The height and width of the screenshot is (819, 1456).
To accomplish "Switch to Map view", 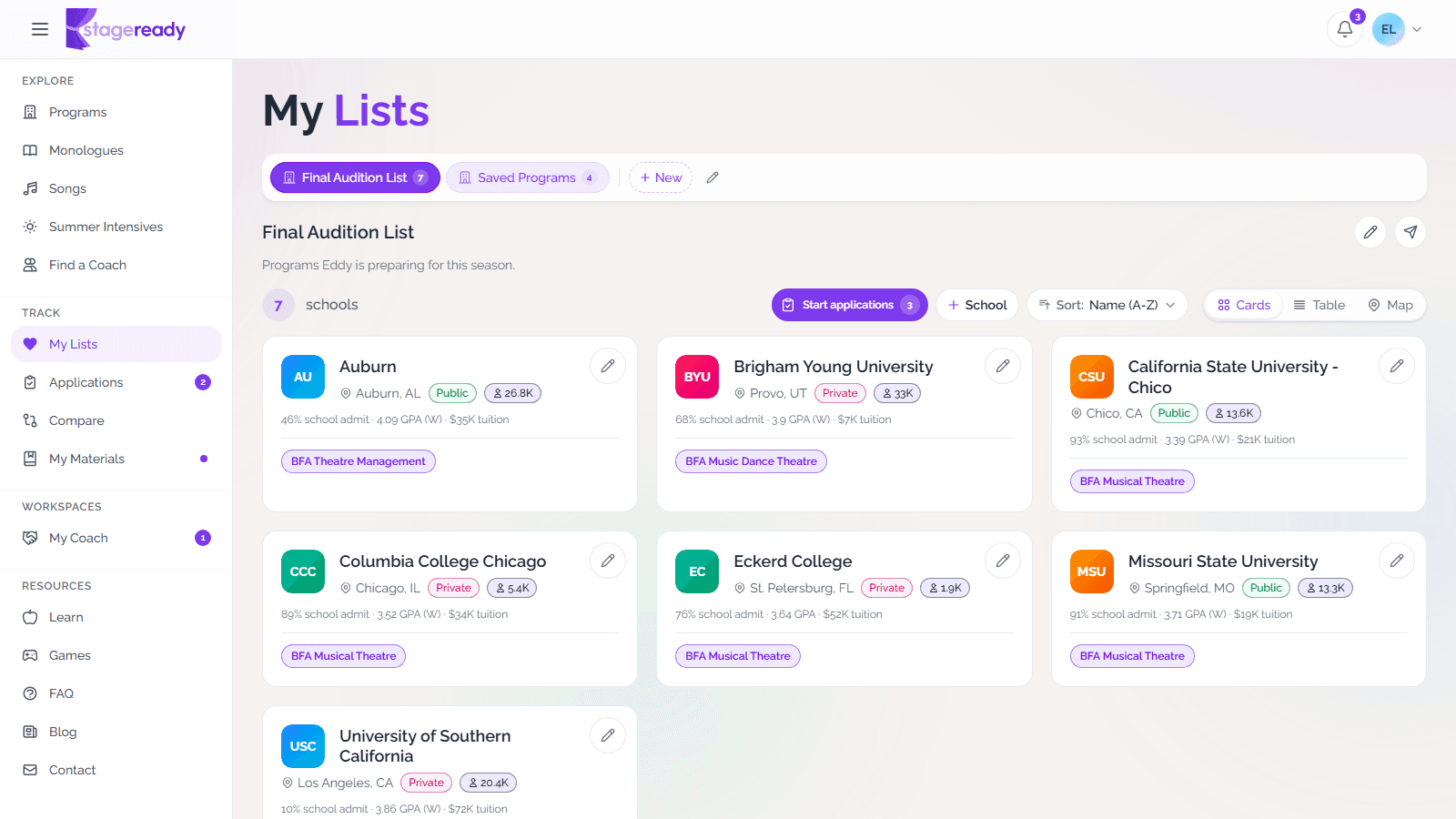I will 1390,305.
